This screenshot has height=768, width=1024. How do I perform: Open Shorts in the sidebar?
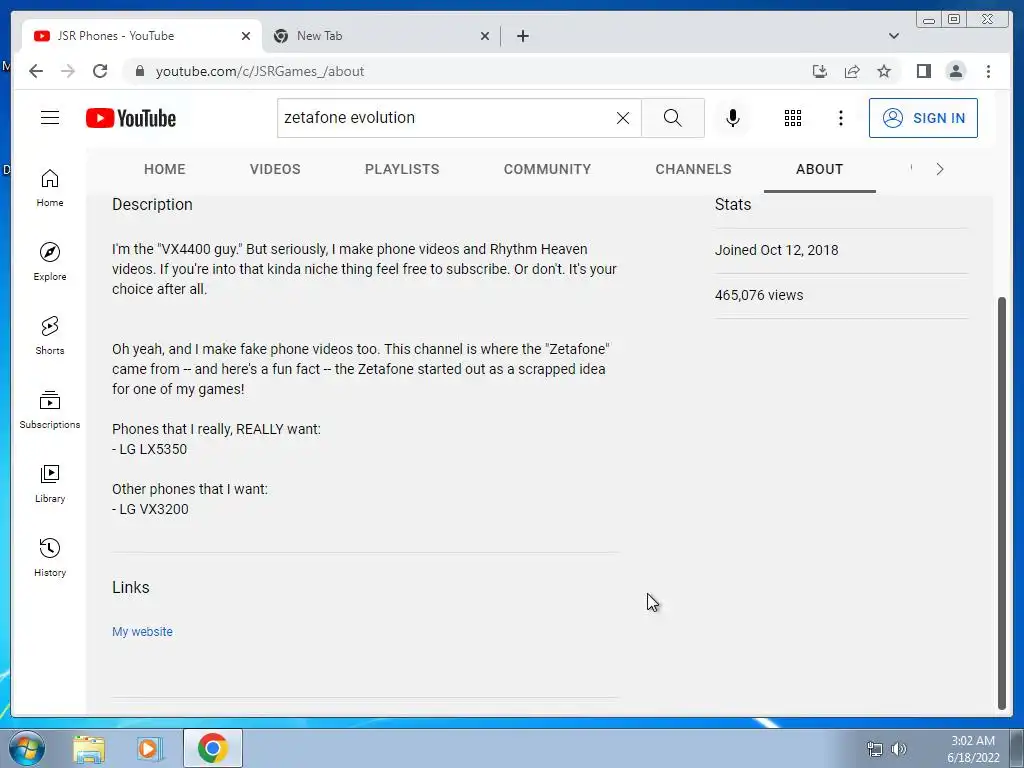[x=50, y=336]
